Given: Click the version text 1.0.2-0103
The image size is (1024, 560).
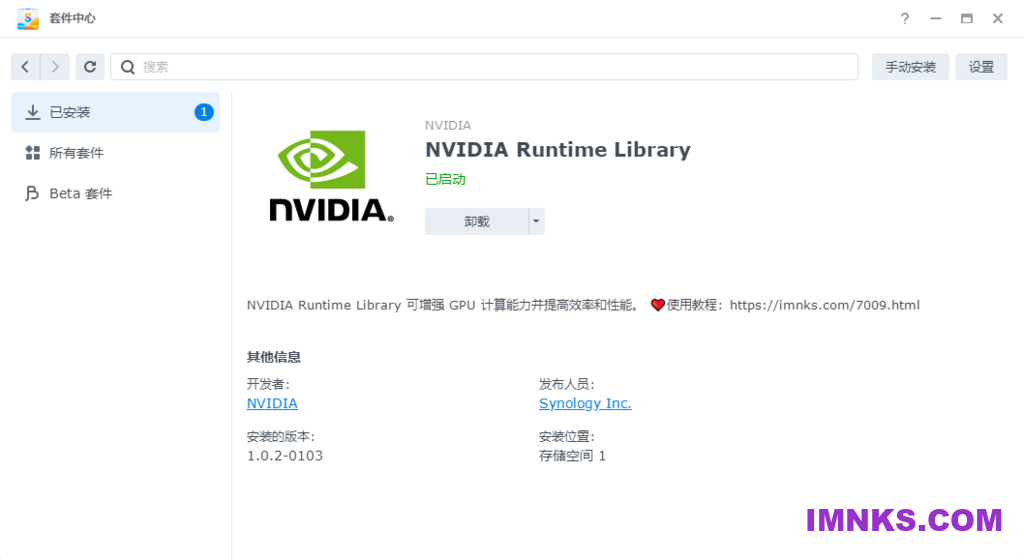Looking at the screenshot, I should [285, 456].
